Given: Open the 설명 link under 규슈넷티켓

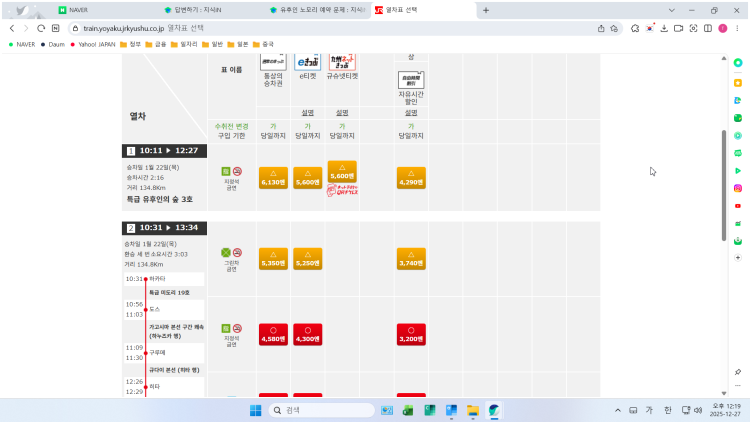Looking at the screenshot, I should point(342,112).
